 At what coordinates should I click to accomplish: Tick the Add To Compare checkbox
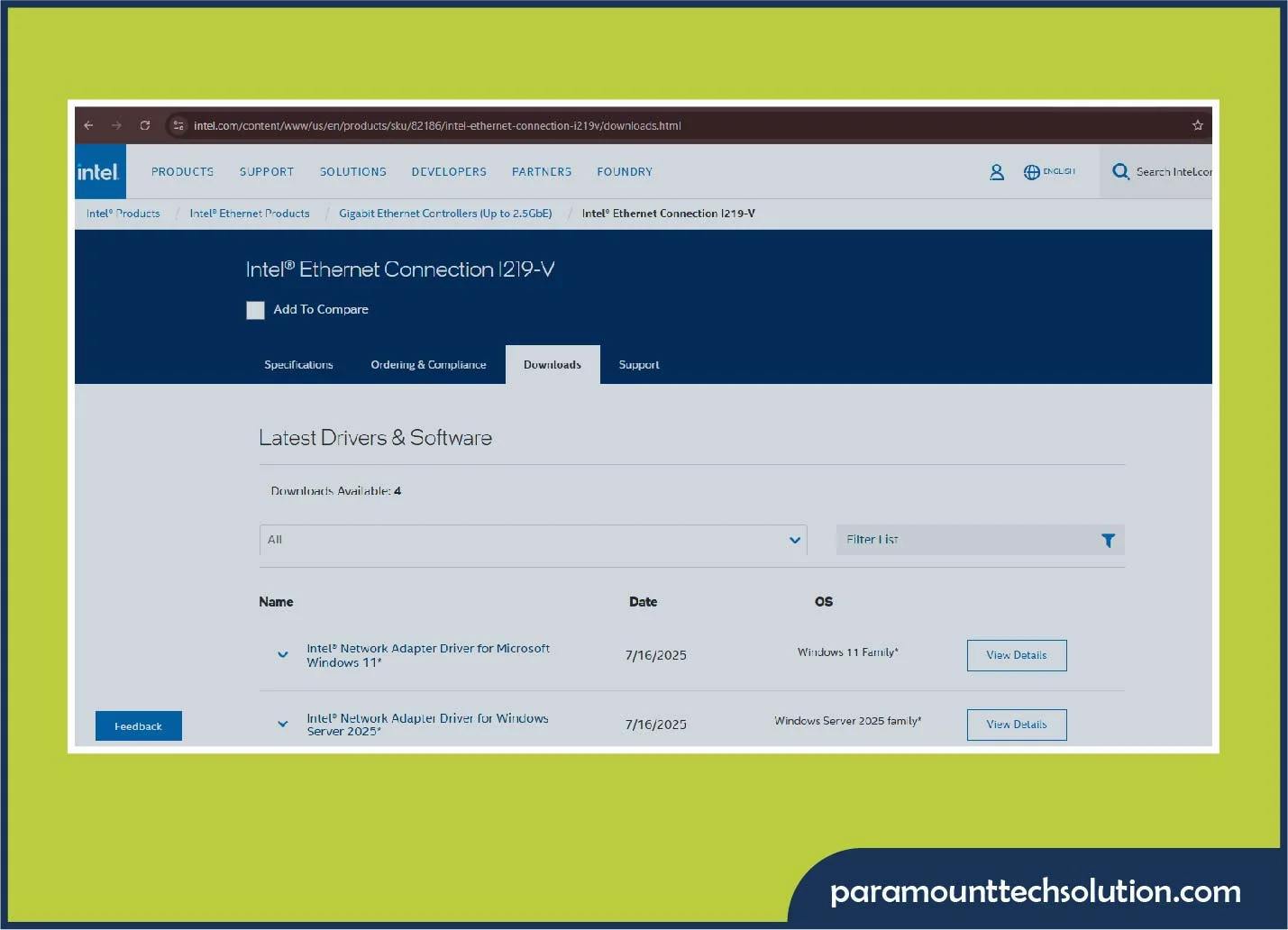256,310
